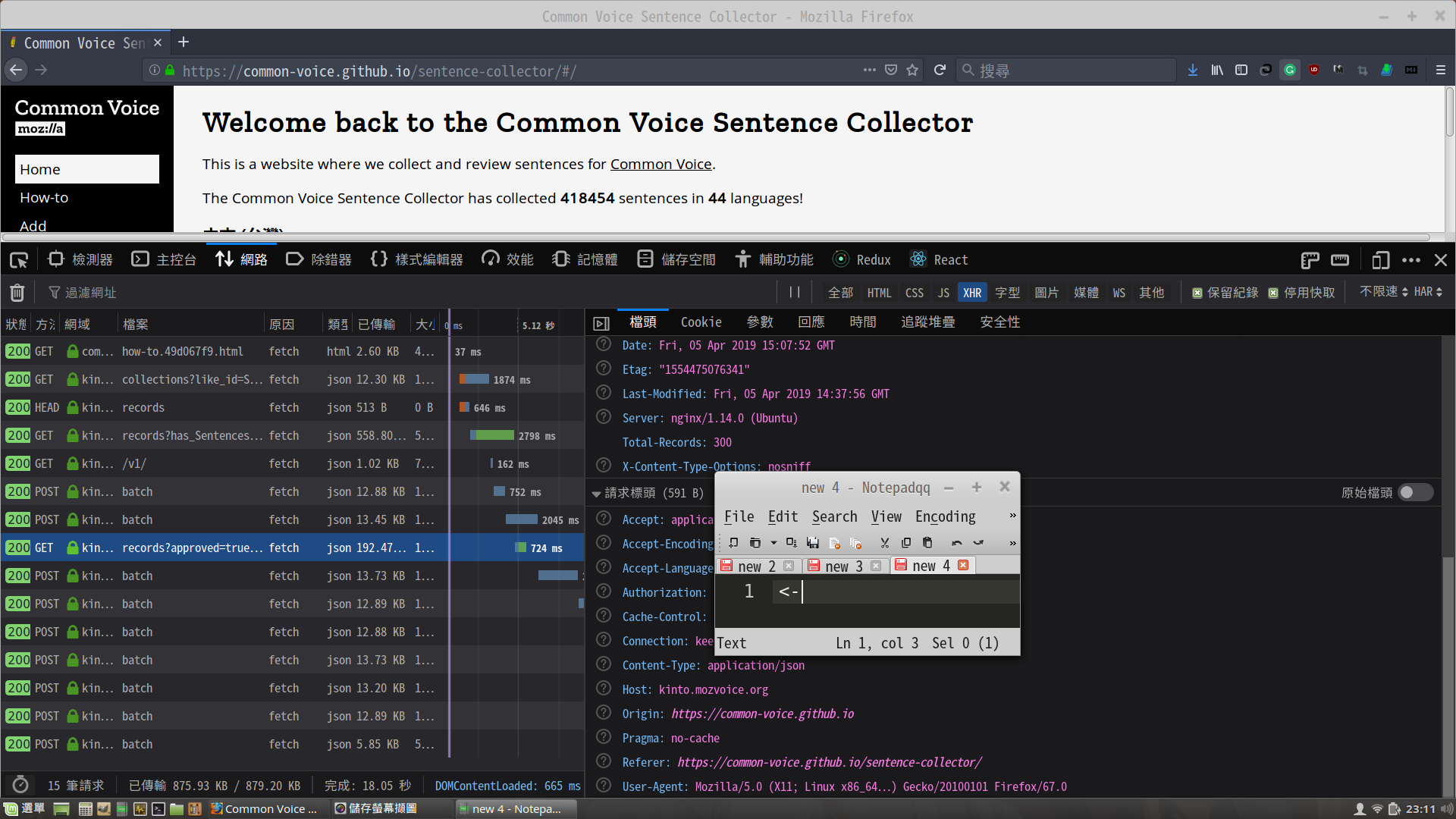Switch to 除錯器 debugger panel
The image size is (1456, 819).
point(318,260)
